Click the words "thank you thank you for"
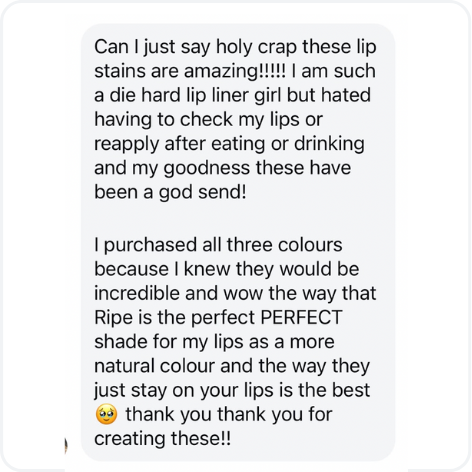 [229, 414]
